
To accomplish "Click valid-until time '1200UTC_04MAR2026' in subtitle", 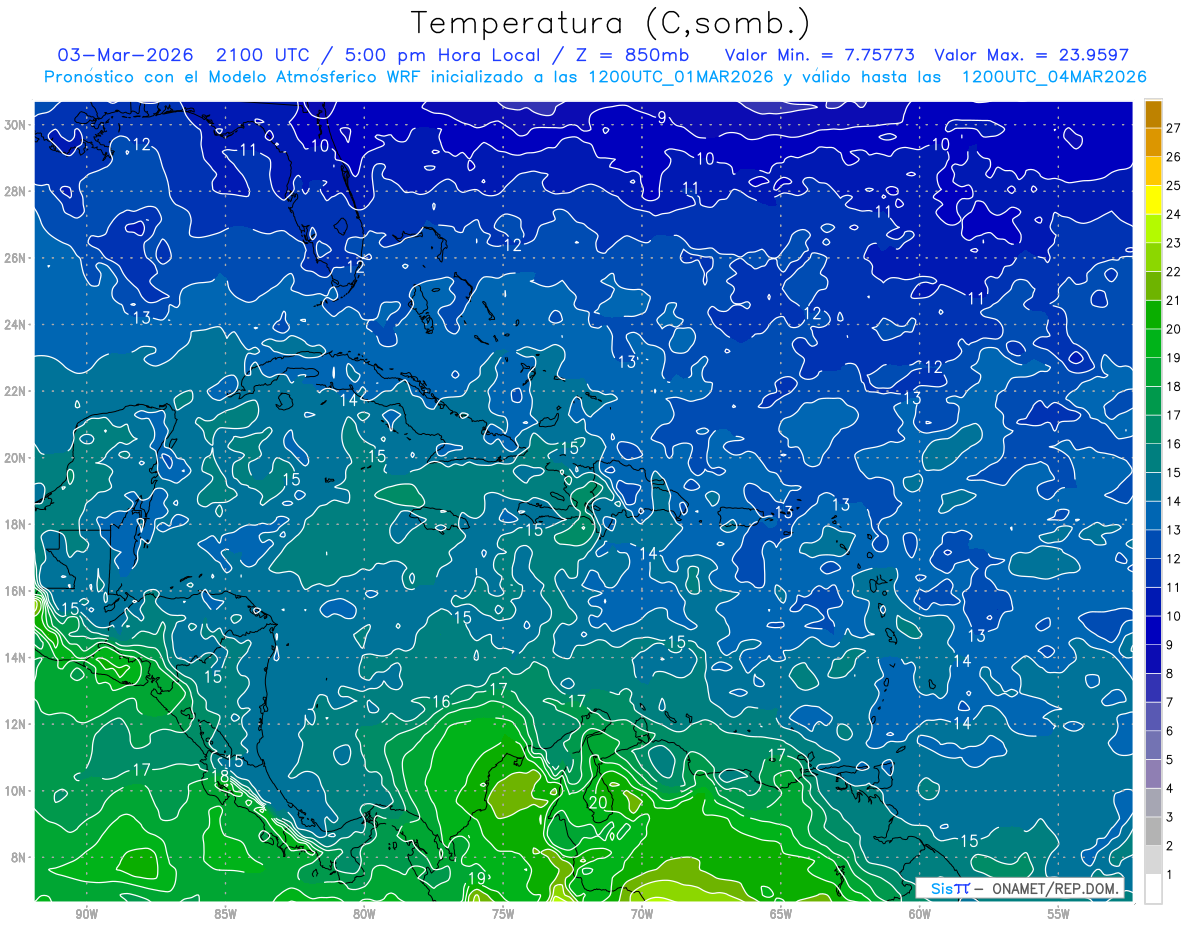I will coord(1053,77).
